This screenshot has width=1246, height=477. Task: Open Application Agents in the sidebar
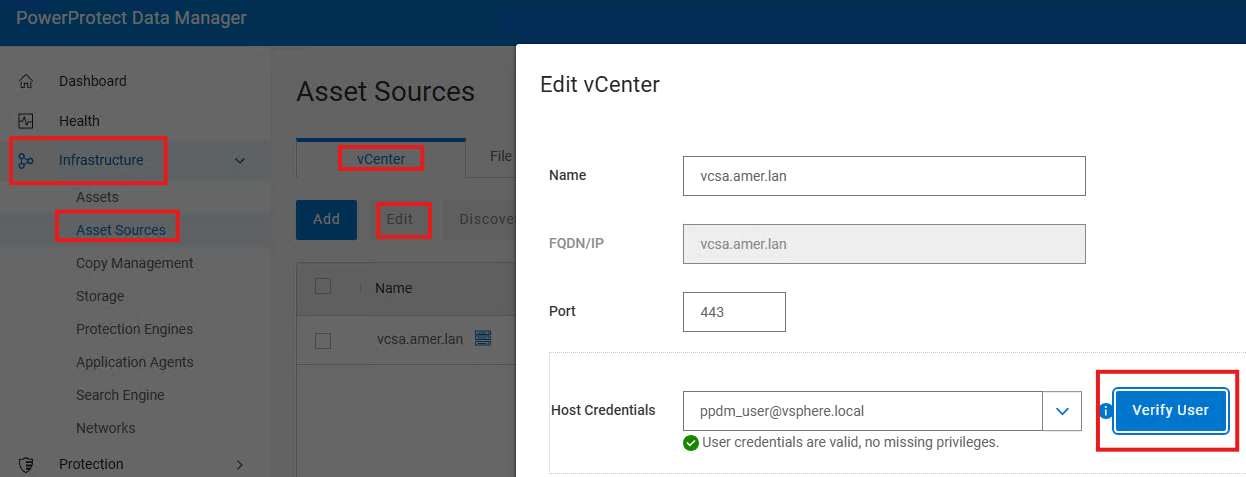[135, 362]
